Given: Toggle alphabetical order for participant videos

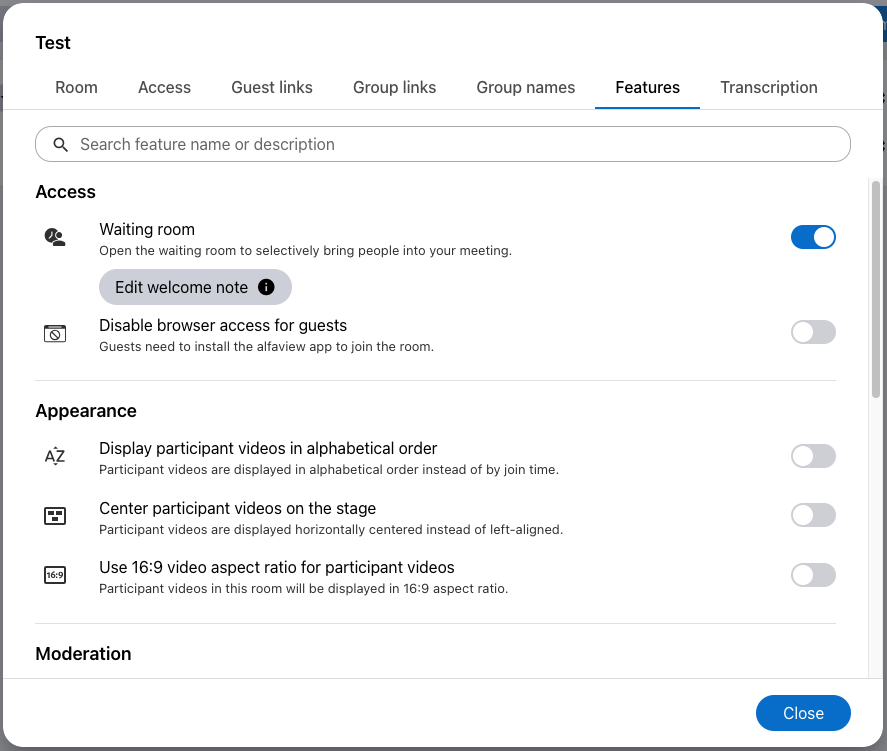Looking at the screenshot, I should click(x=813, y=456).
